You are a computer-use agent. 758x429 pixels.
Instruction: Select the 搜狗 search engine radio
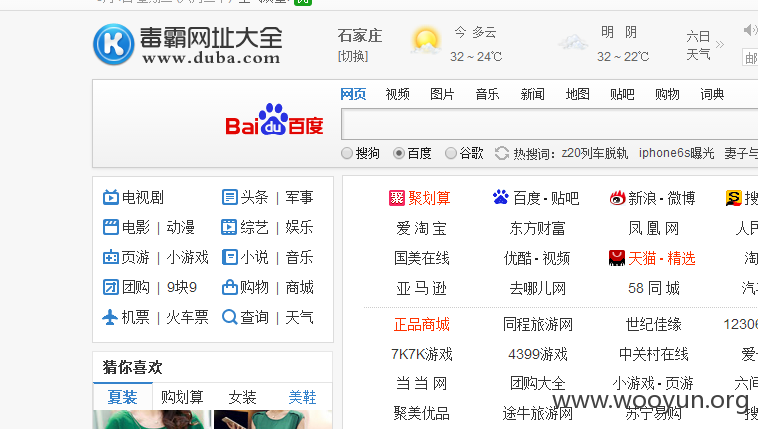(x=347, y=153)
